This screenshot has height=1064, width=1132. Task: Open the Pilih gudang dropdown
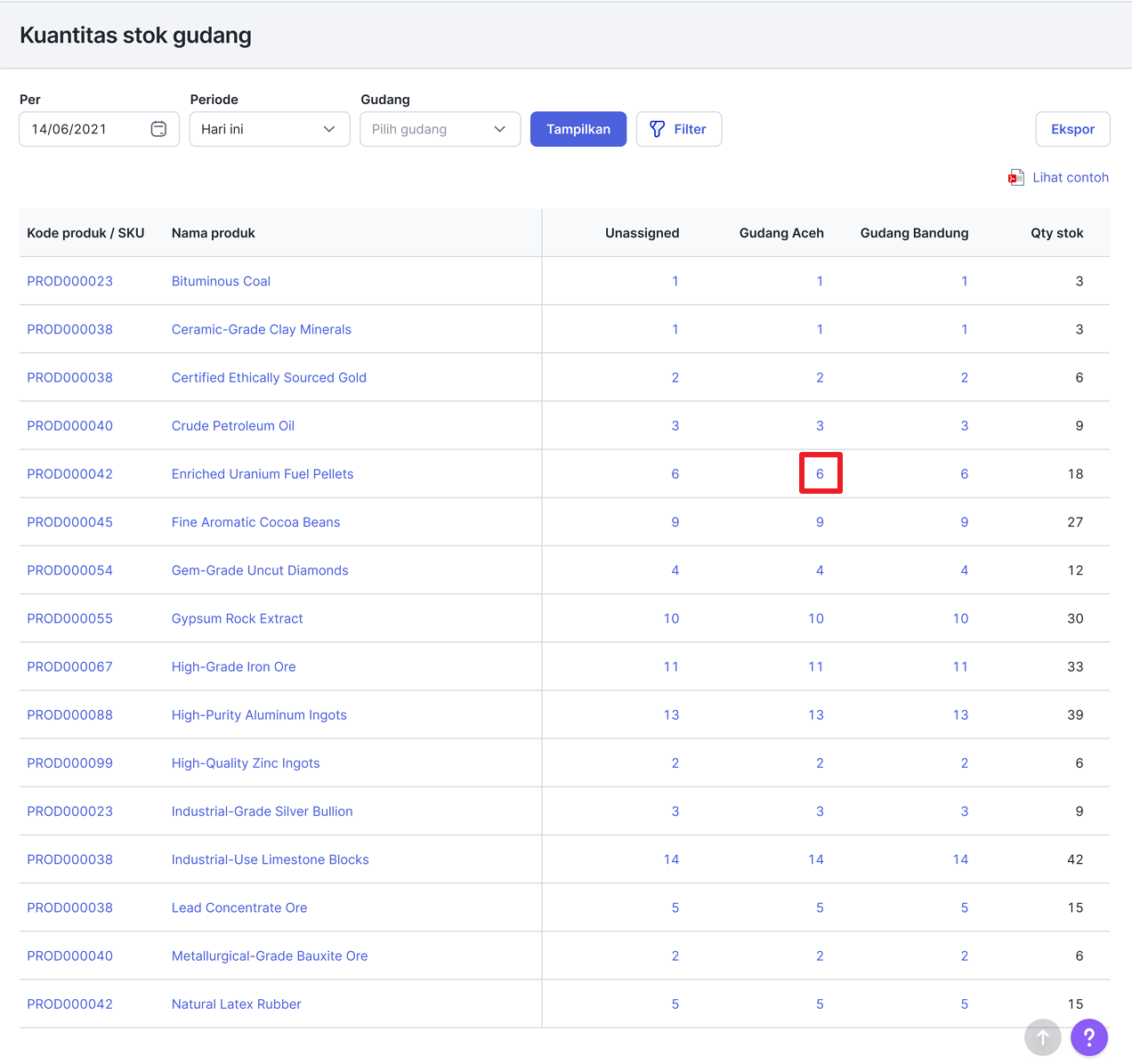(x=441, y=129)
